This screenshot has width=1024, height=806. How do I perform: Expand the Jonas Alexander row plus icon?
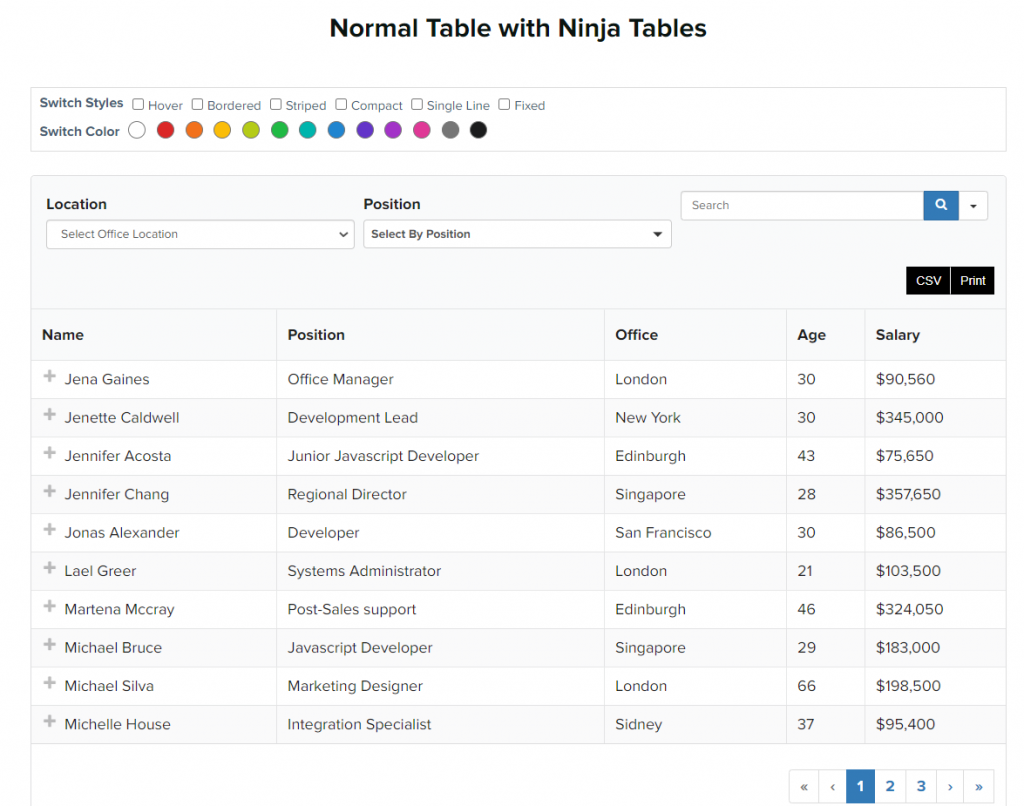coord(50,530)
